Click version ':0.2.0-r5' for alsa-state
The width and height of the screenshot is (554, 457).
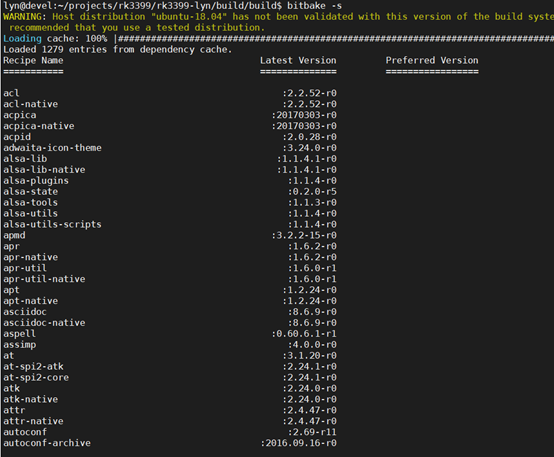pos(312,192)
